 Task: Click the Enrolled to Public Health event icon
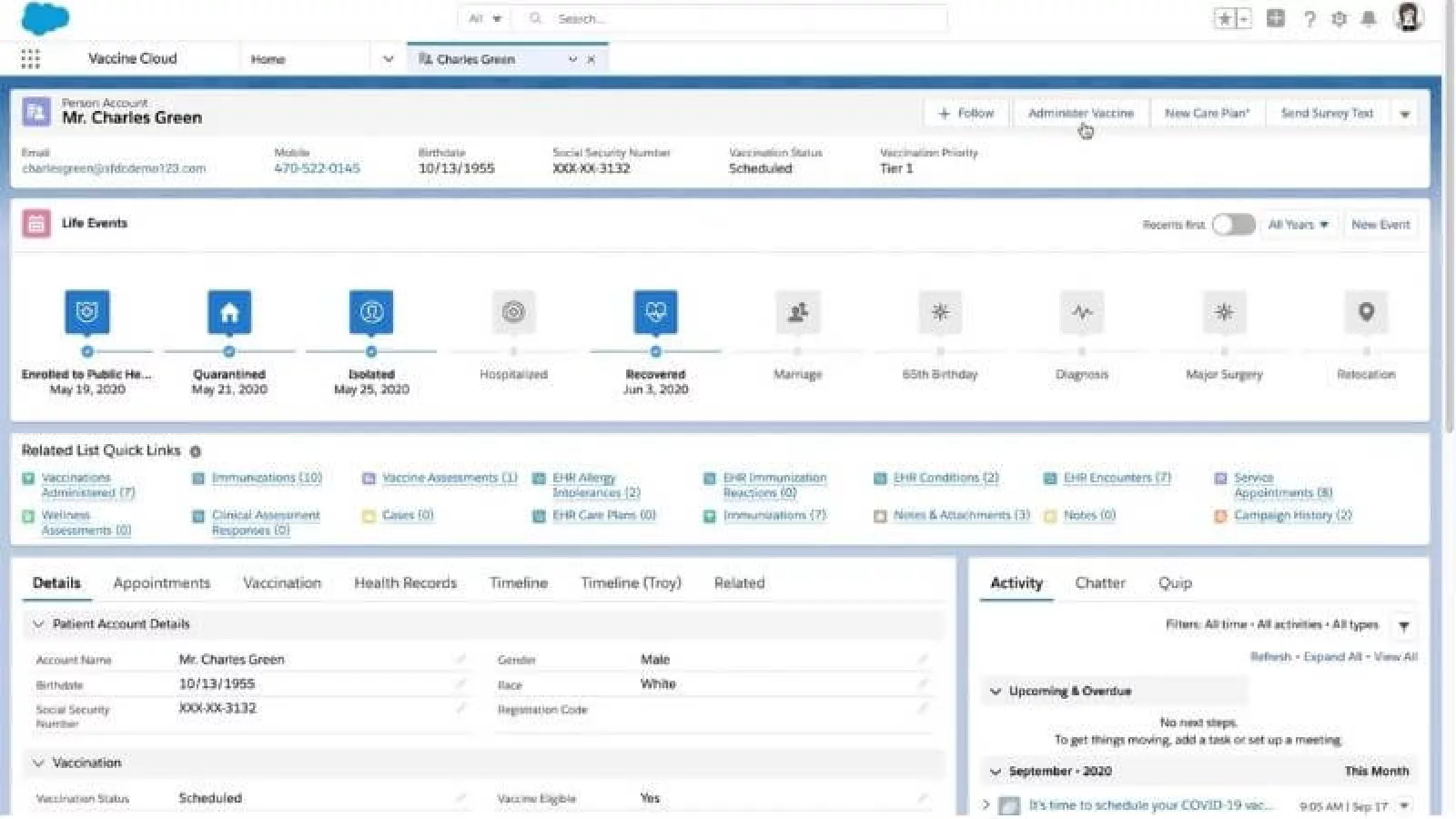87,312
